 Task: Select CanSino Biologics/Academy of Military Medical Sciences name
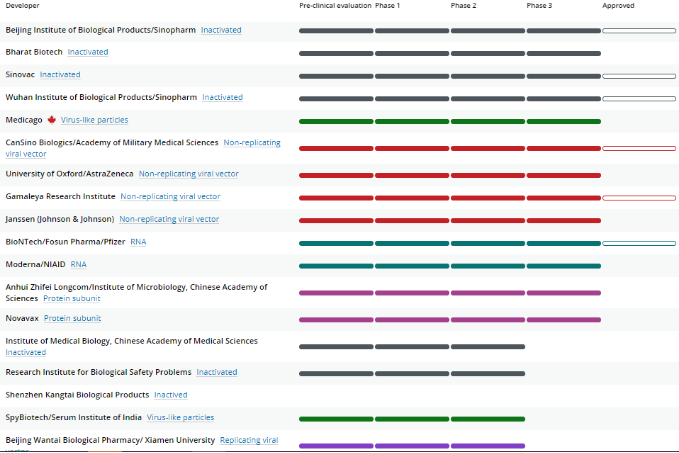pyautogui.click(x=112, y=142)
